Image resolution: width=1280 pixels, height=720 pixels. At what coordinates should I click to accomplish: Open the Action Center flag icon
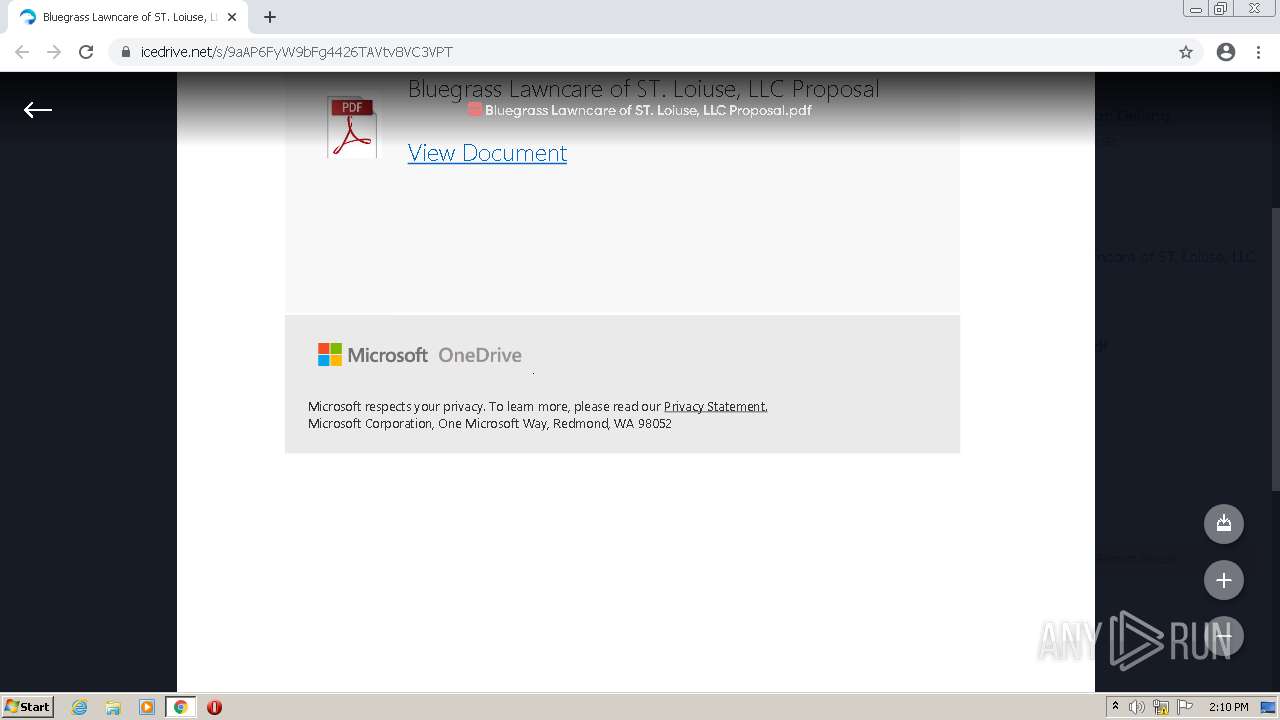click(x=1185, y=707)
